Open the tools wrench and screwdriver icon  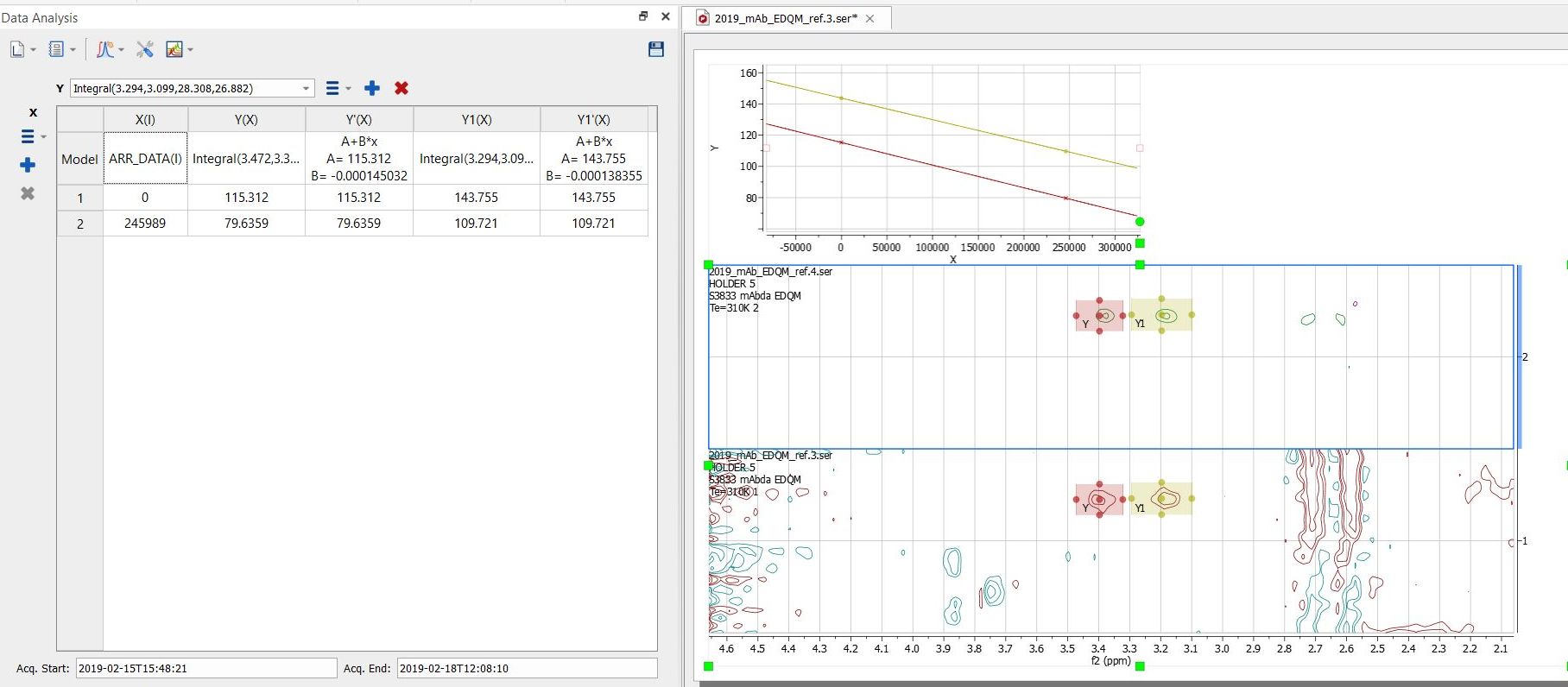coord(145,50)
